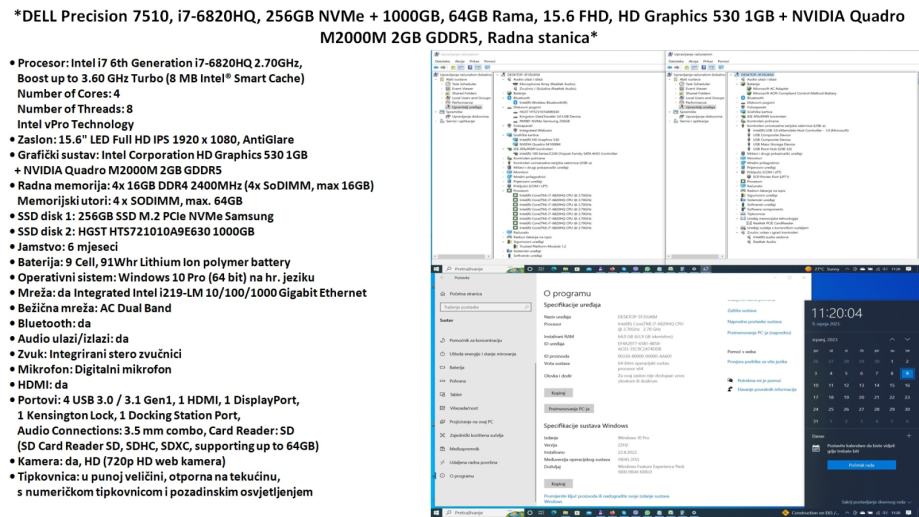Open Cortana circle icon on upper taskbar
The image size is (919, 517).
coord(530,269)
